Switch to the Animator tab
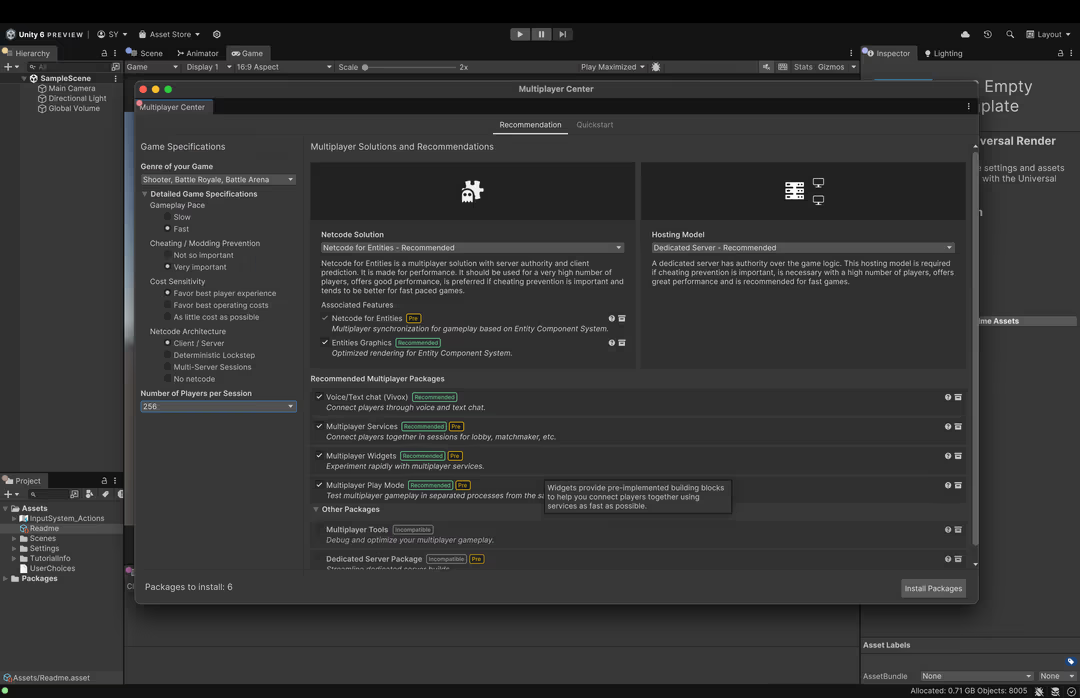The width and height of the screenshot is (1080, 698). [198, 53]
